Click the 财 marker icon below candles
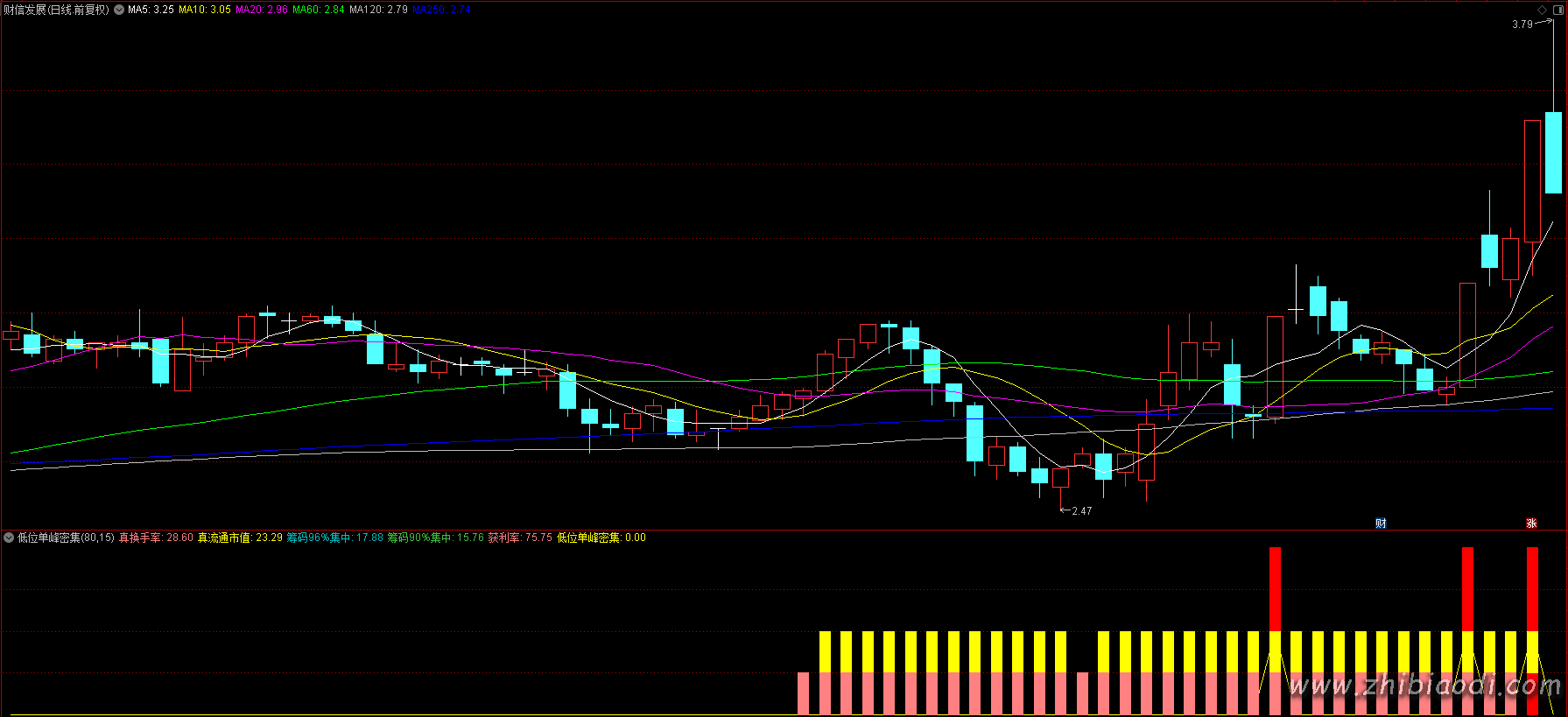 1381,524
